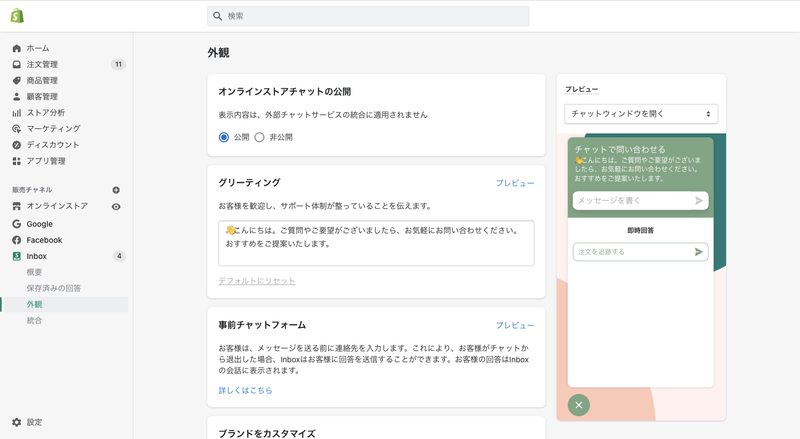Click the プレビュー link in 事前チャットフォーム card
800x439 pixels.
click(515, 325)
